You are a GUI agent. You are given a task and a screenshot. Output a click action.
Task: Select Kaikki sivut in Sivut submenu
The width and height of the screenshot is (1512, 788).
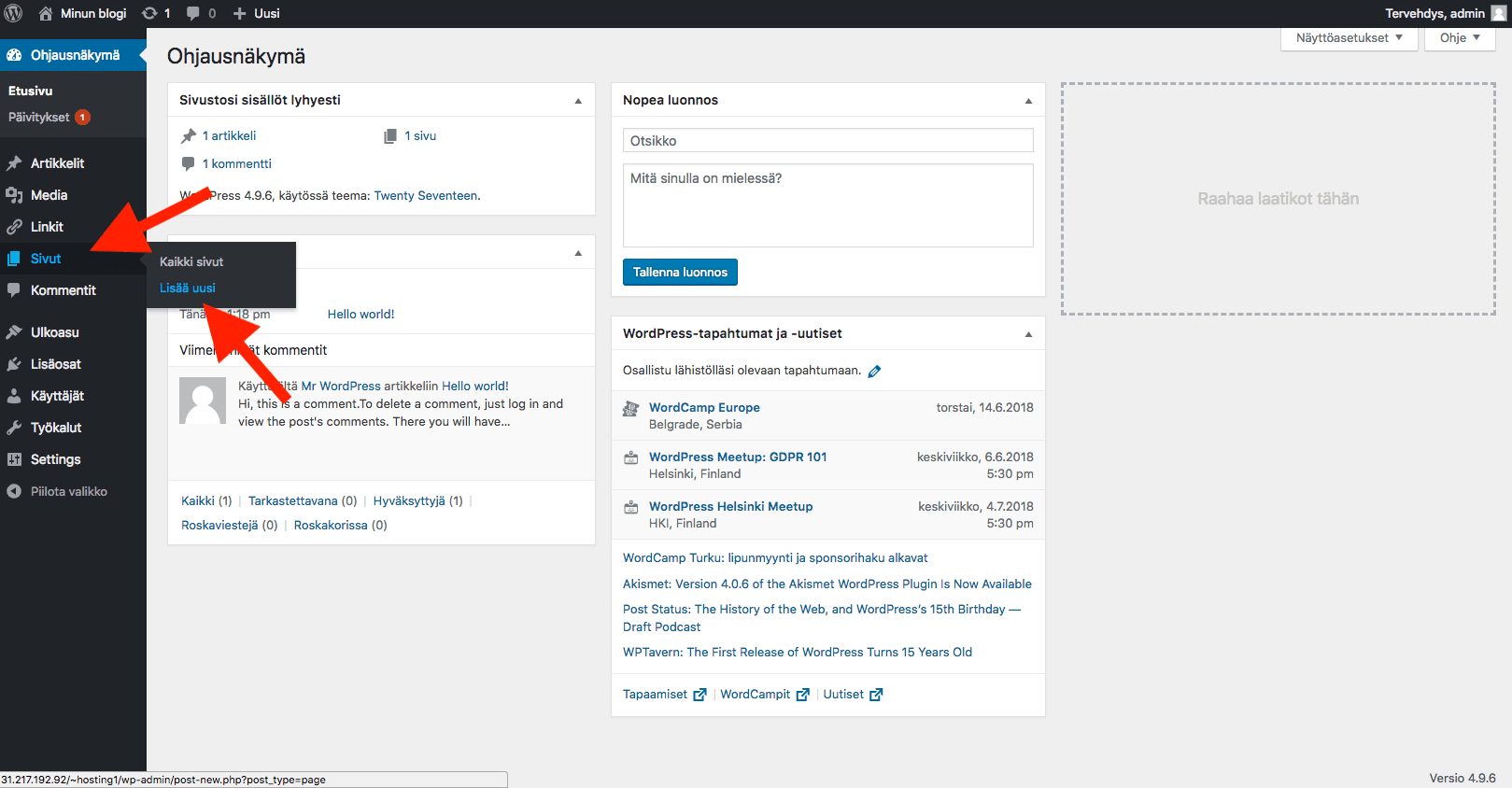pyautogui.click(x=191, y=262)
